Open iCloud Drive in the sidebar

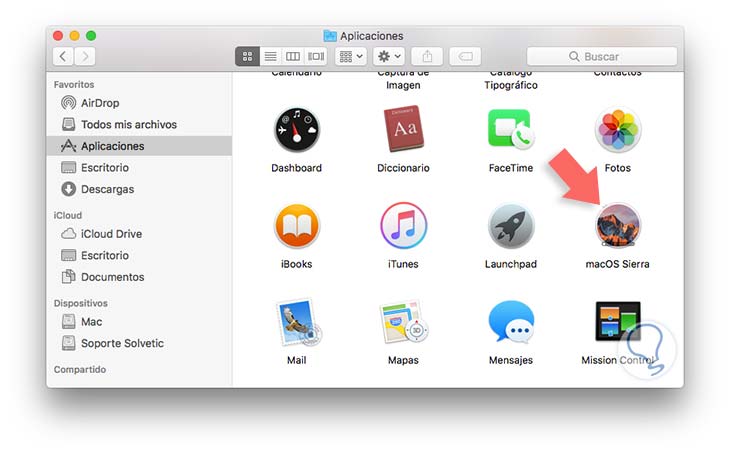click(139, 234)
